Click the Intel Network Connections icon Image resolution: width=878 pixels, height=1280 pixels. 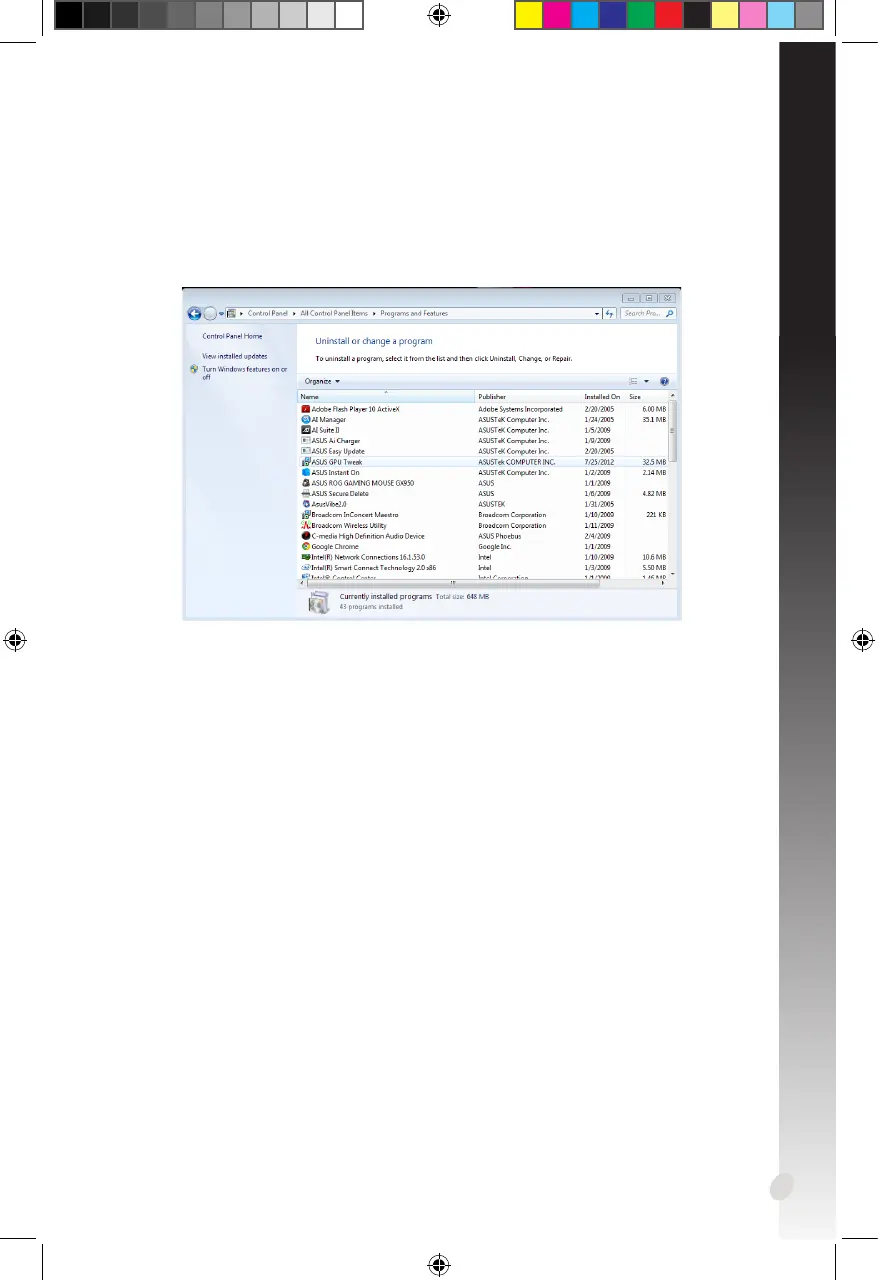pos(305,557)
